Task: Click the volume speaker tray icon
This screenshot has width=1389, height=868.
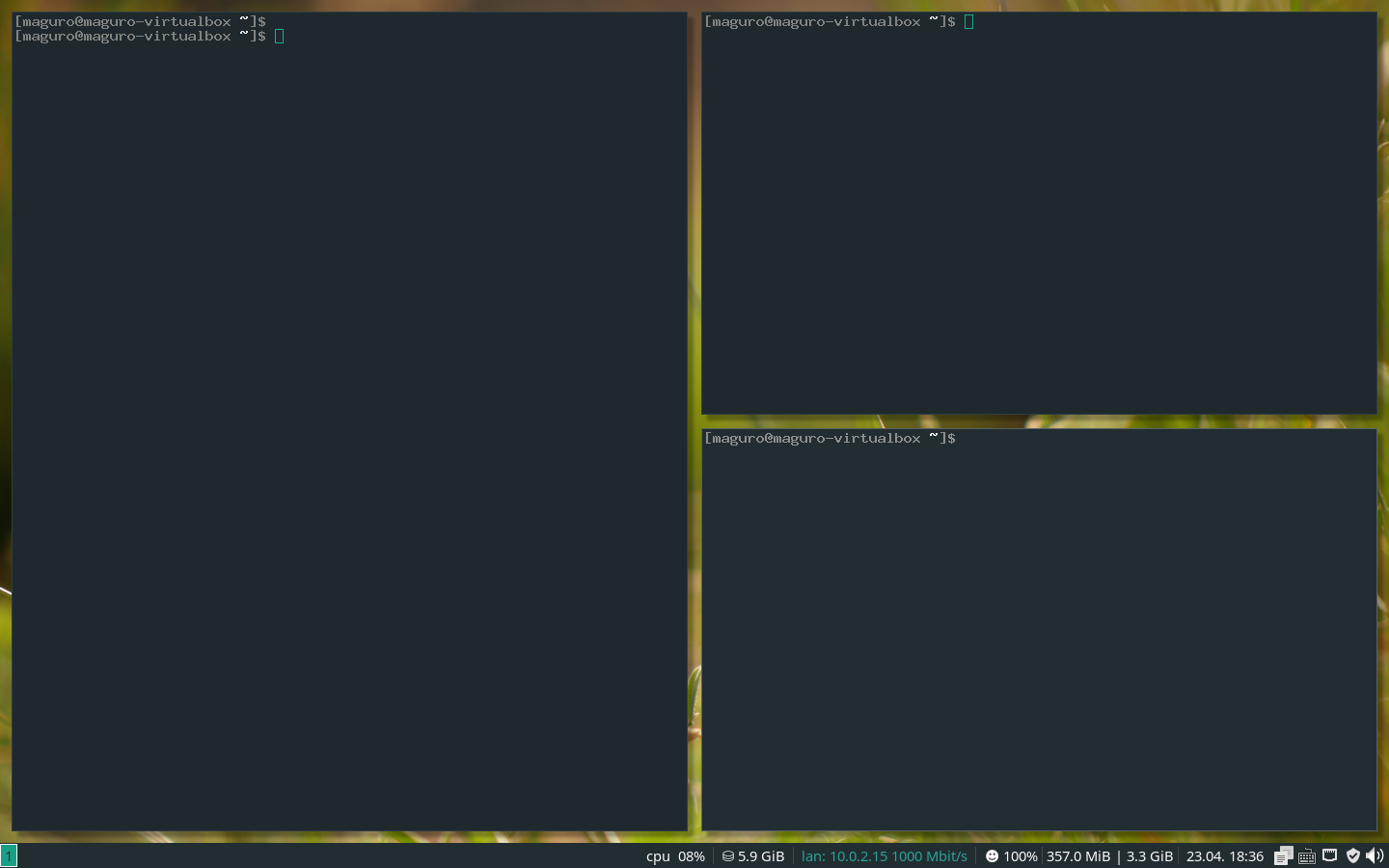Action: pos(1375,855)
